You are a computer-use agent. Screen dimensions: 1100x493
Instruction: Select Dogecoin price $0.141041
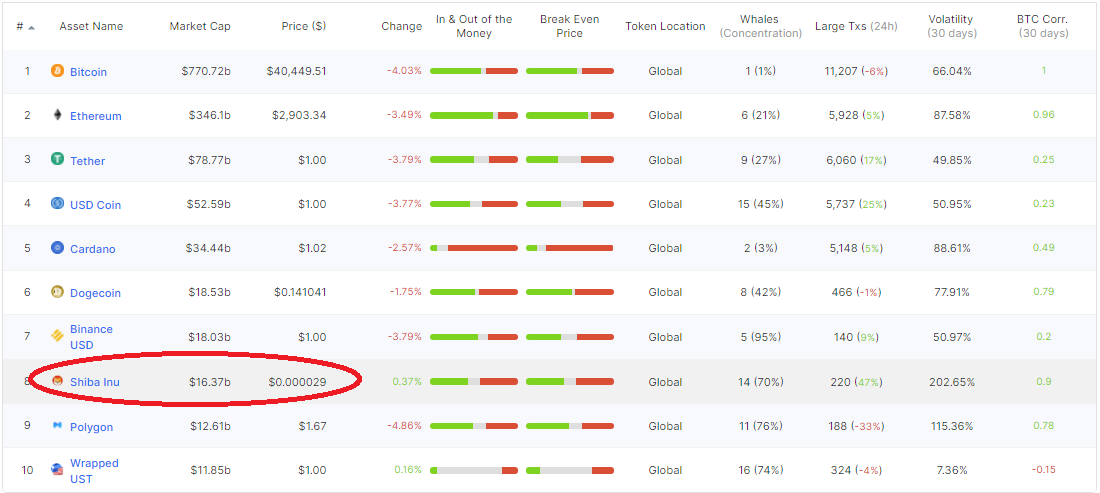[x=300, y=292]
